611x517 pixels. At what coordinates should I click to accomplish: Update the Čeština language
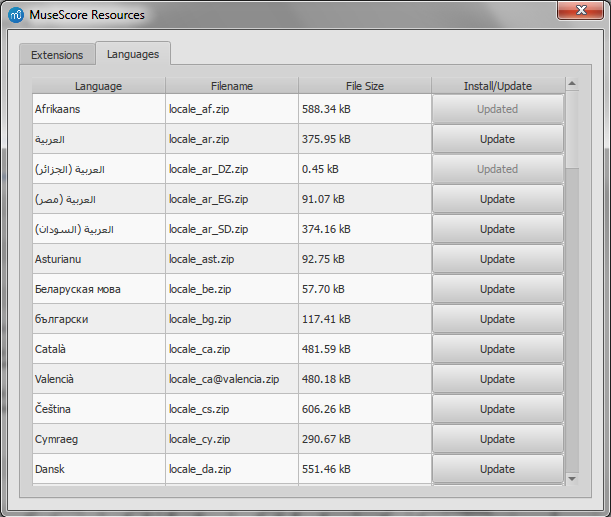pyautogui.click(x=498, y=409)
